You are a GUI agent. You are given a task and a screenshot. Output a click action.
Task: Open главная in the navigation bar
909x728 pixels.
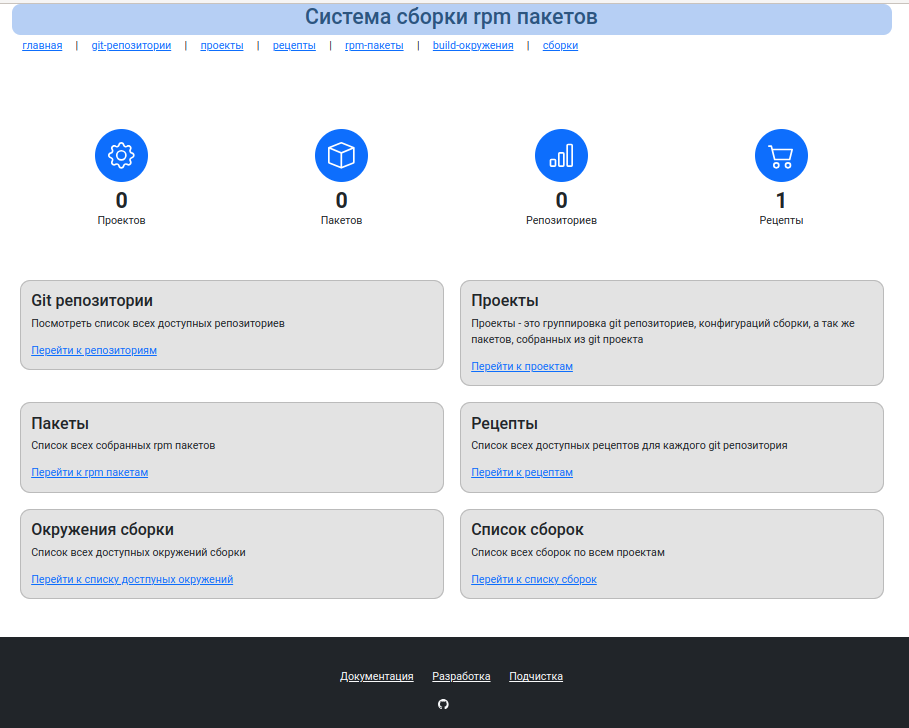[x=41, y=45]
